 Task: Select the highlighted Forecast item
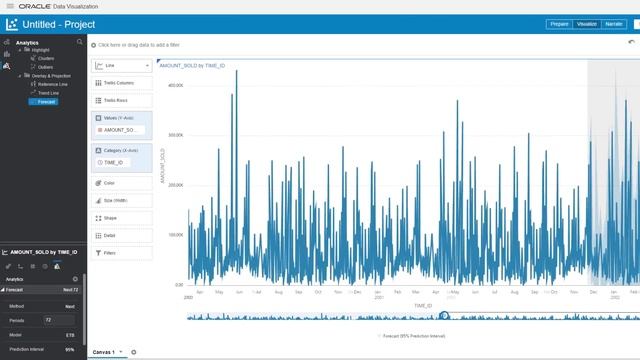pos(43,102)
